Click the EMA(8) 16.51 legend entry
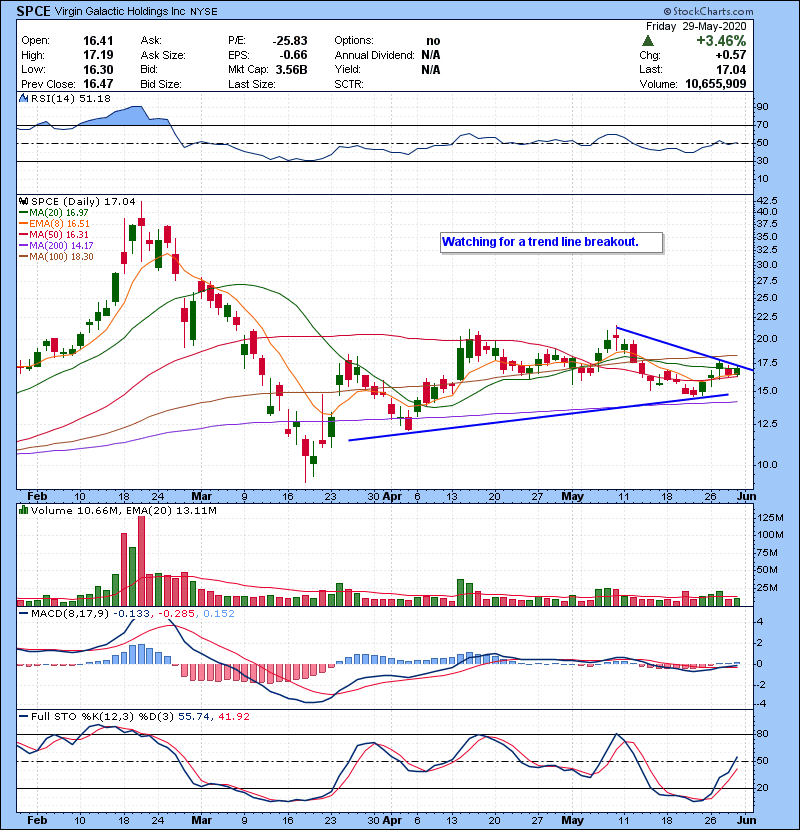800x830 pixels. pos(54,224)
